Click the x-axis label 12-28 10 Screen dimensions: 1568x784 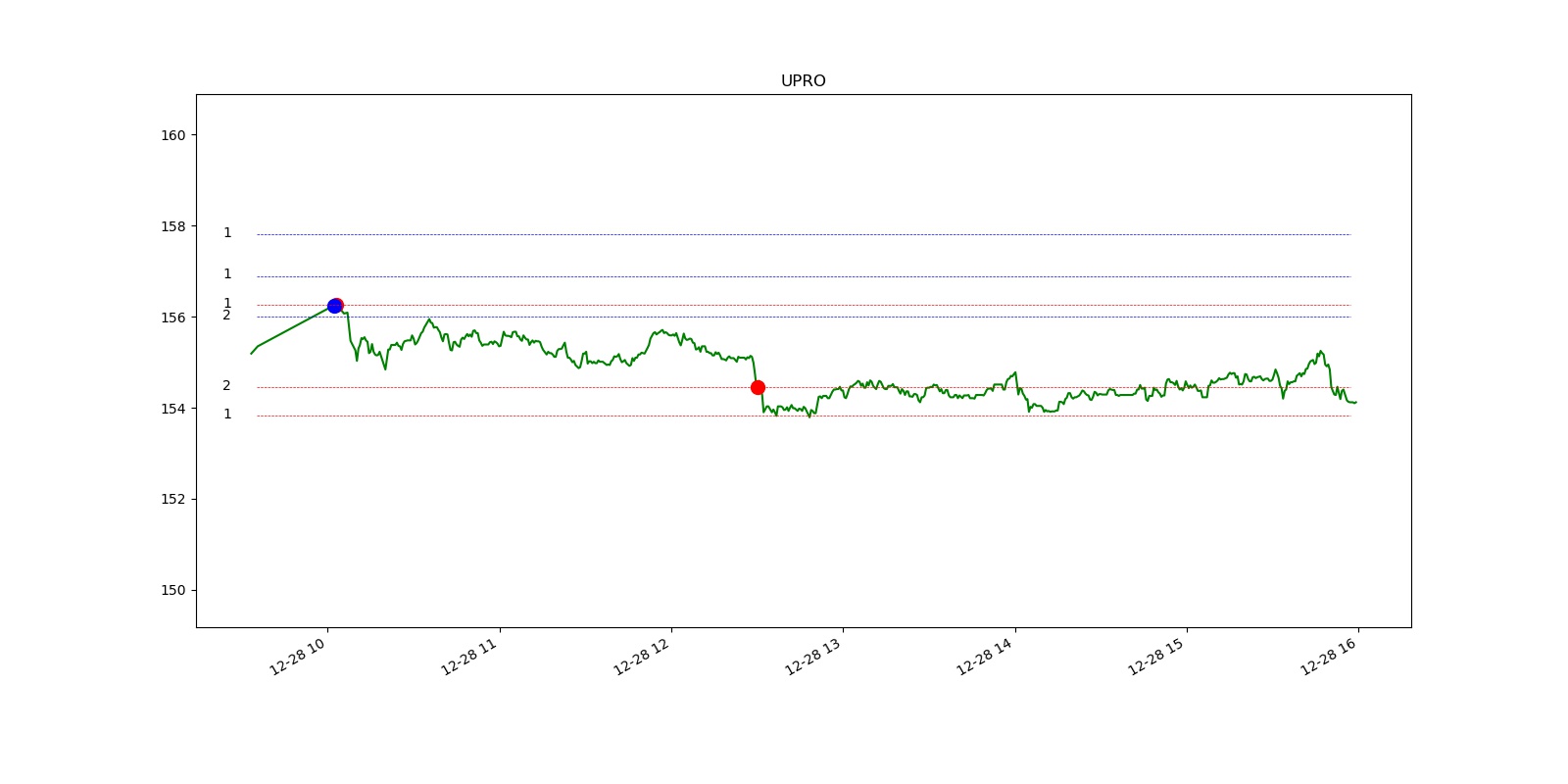click(x=297, y=656)
